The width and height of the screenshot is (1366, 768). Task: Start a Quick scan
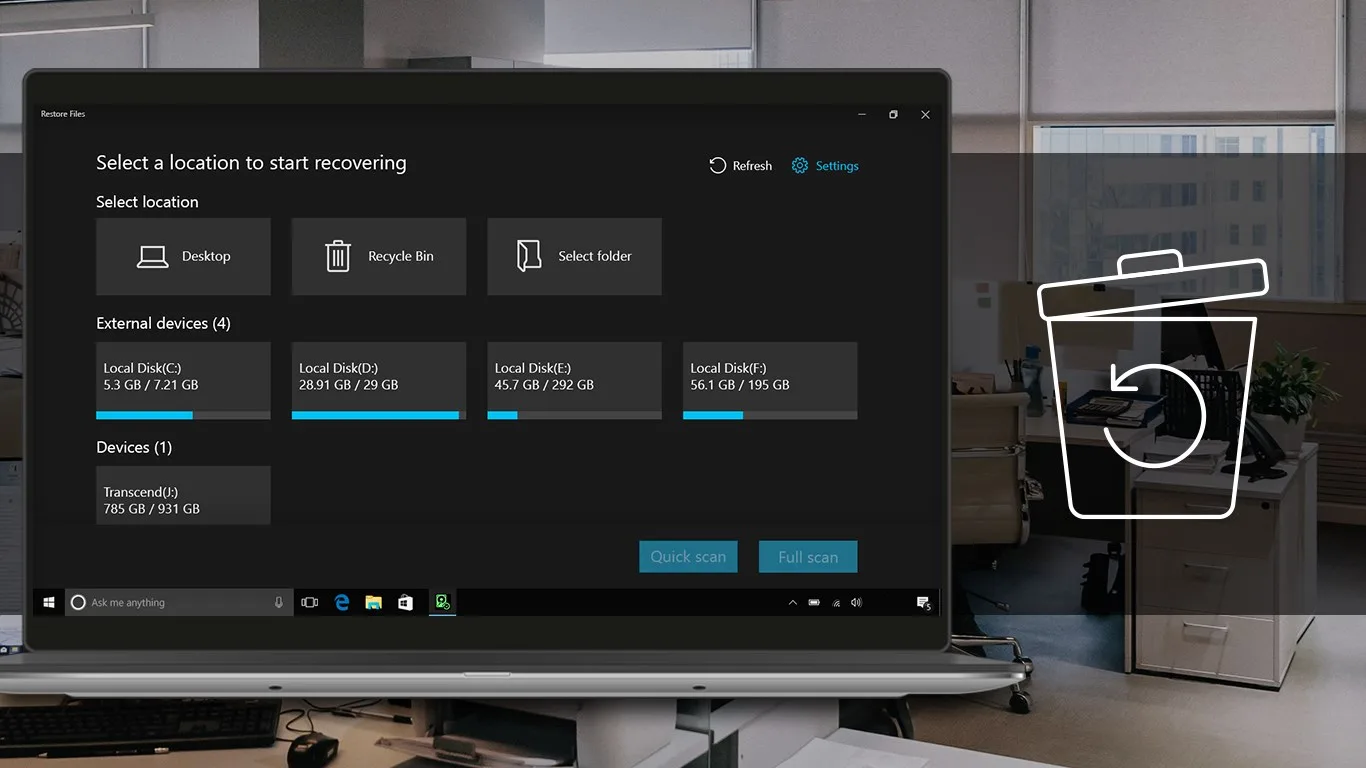click(688, 557)
